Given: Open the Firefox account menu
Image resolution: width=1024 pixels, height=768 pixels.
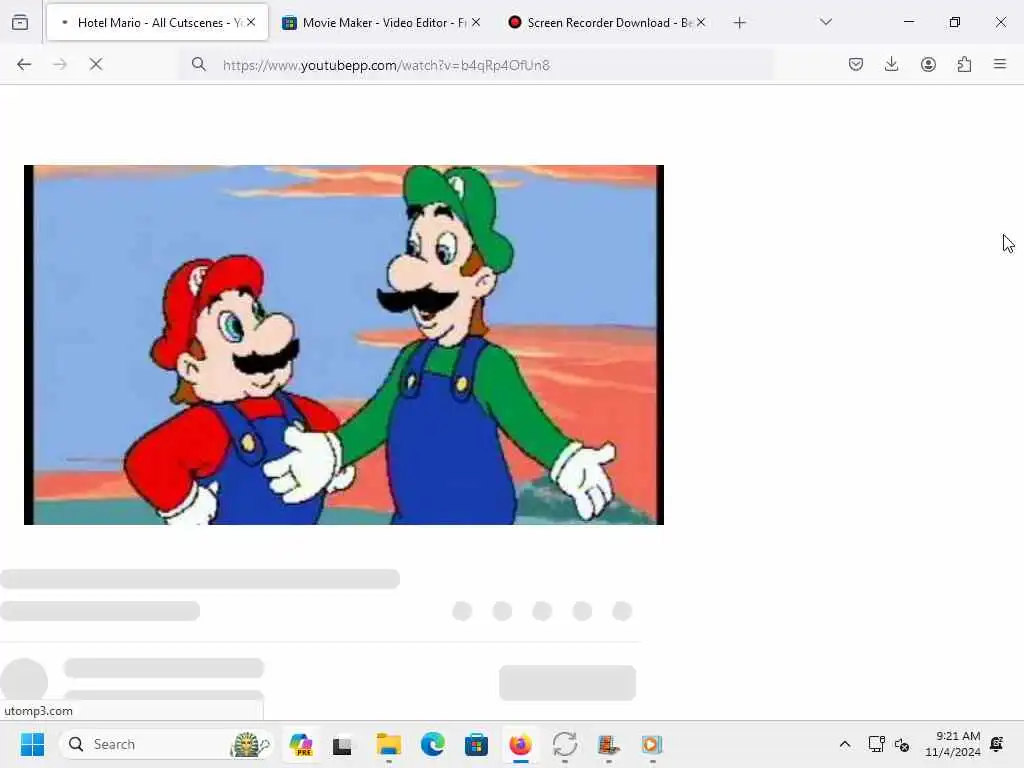Looking at the screenshot, I should pos(928,64).
